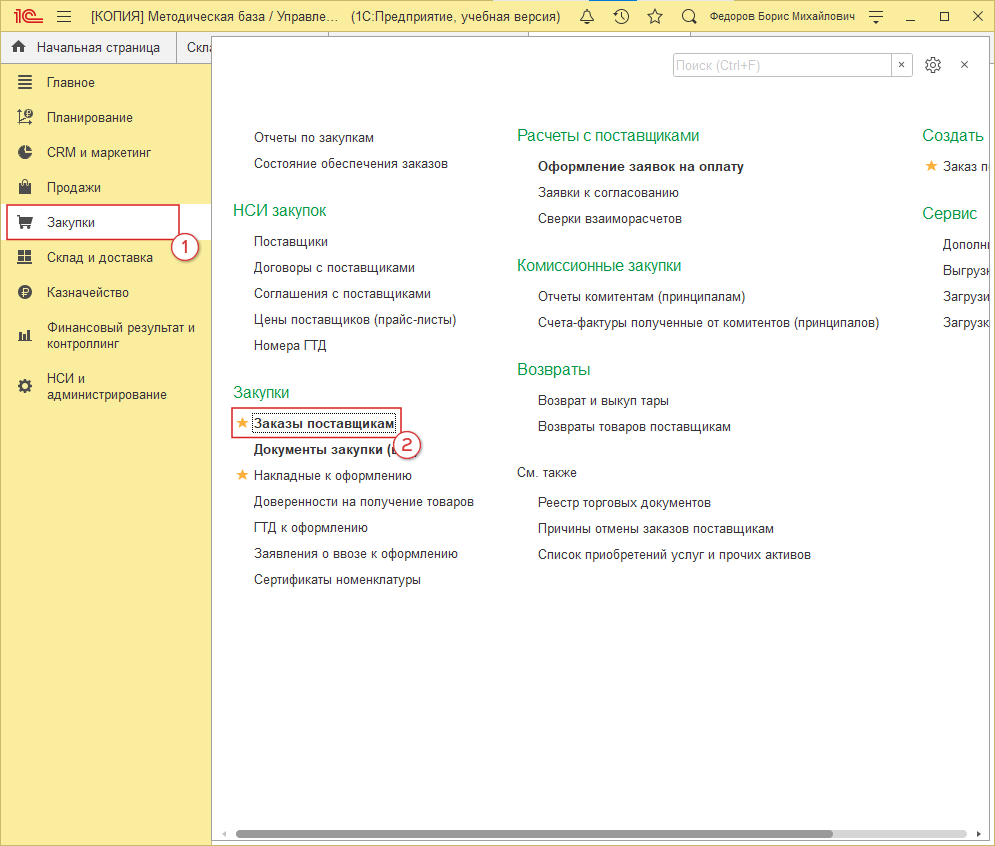This screenshot has height=846, width=995.
Task: Toggle favorite star in Создать section
Action: (931, 166)
